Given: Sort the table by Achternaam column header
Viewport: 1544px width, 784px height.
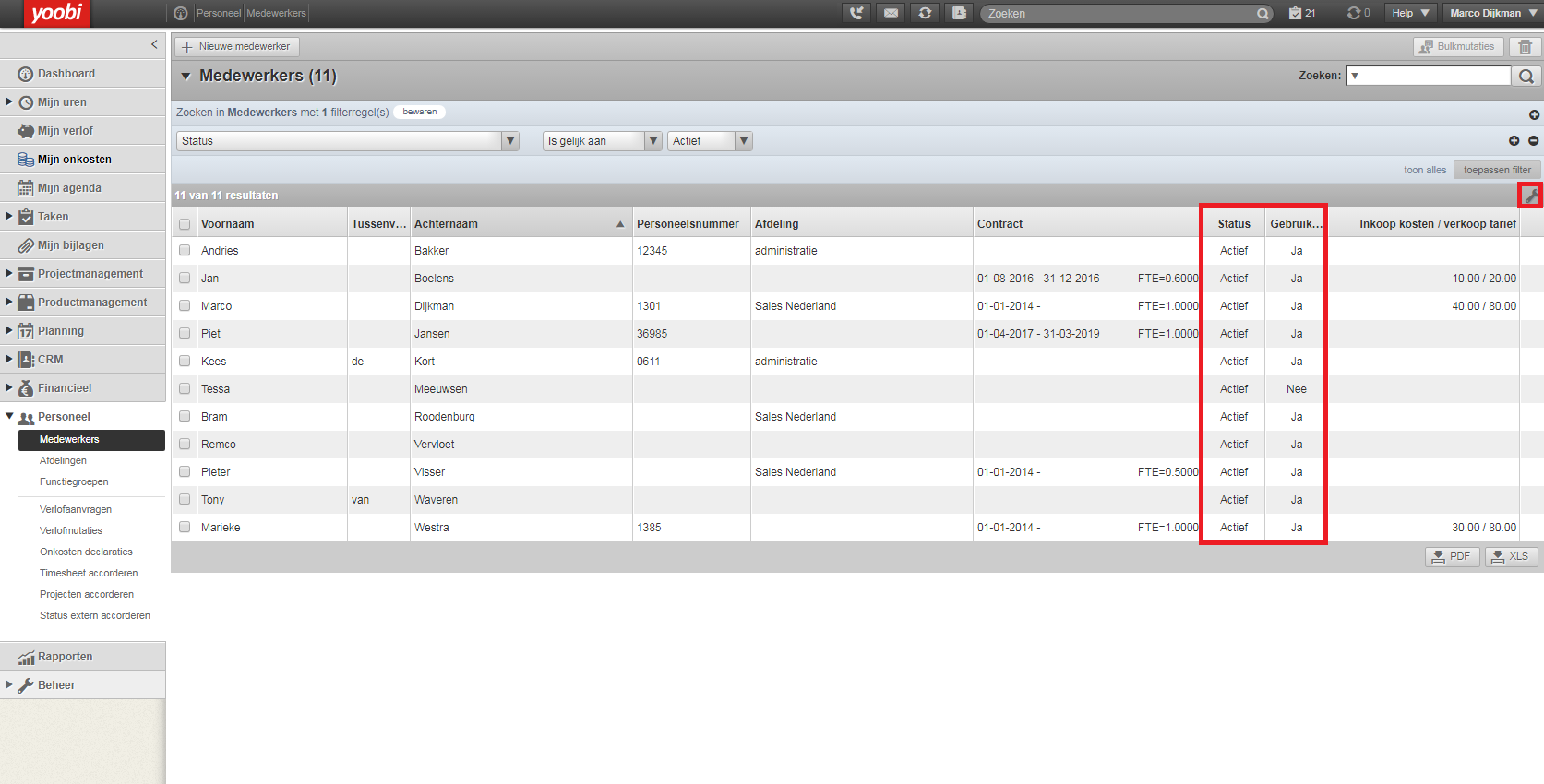Looking at the screenshot, I should point(521,224).
